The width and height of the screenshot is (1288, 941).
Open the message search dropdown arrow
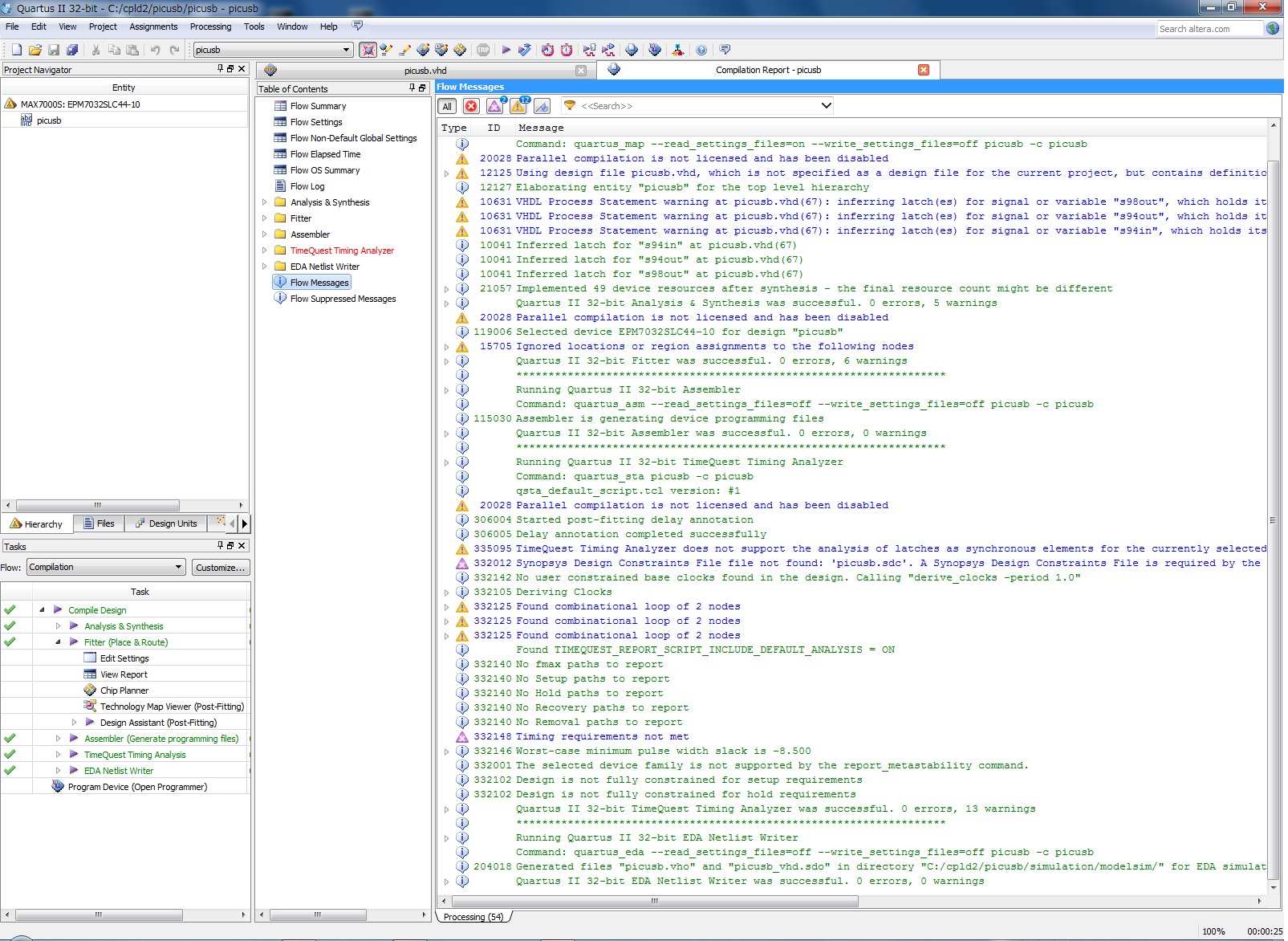[827, 105]
